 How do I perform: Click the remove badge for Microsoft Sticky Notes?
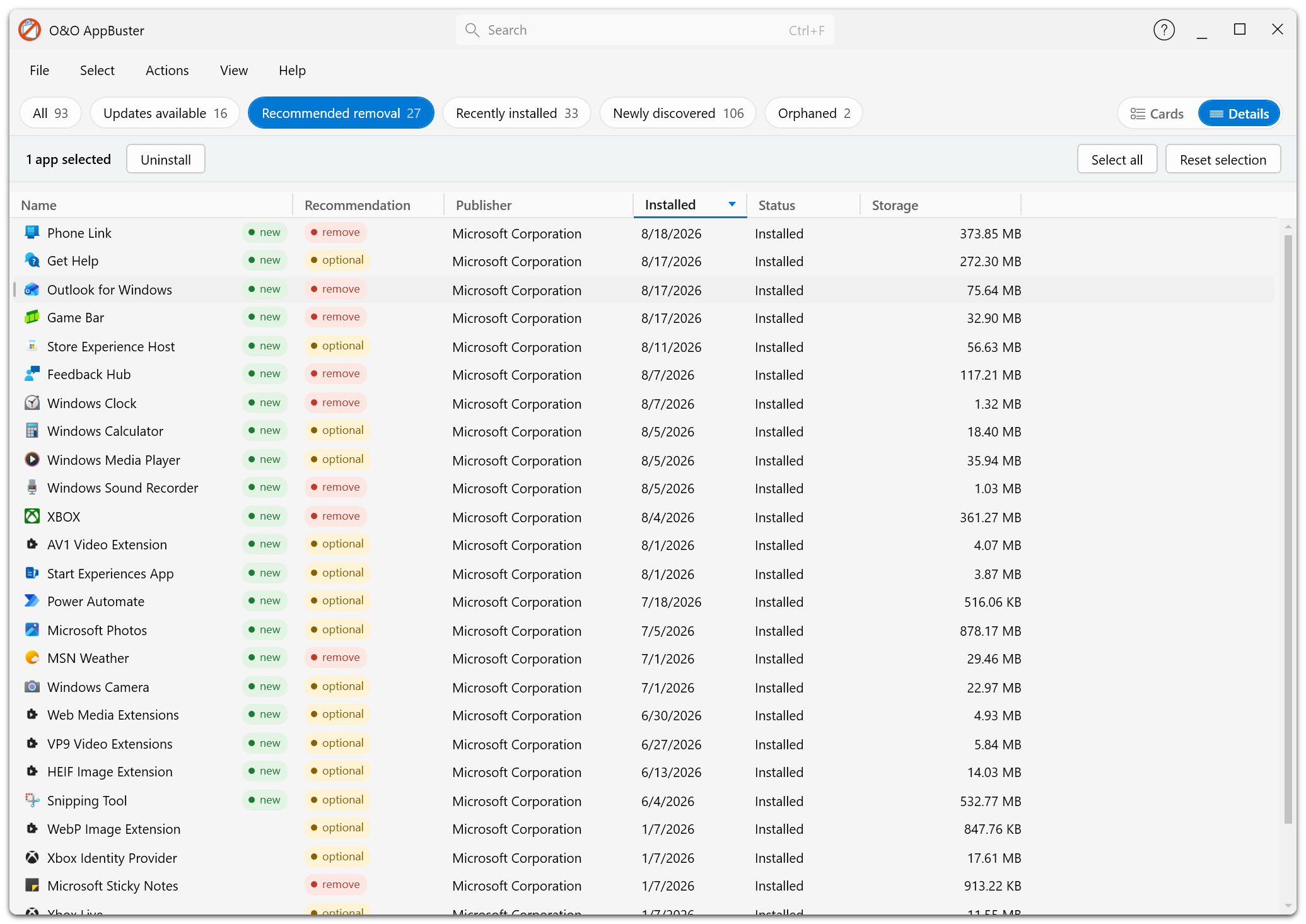pos(335,884)
